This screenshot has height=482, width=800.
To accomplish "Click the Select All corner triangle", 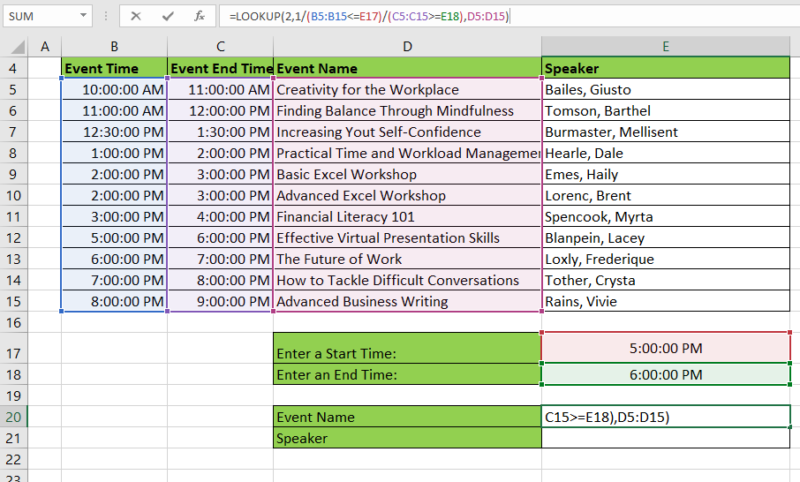I will coord(14,47).
